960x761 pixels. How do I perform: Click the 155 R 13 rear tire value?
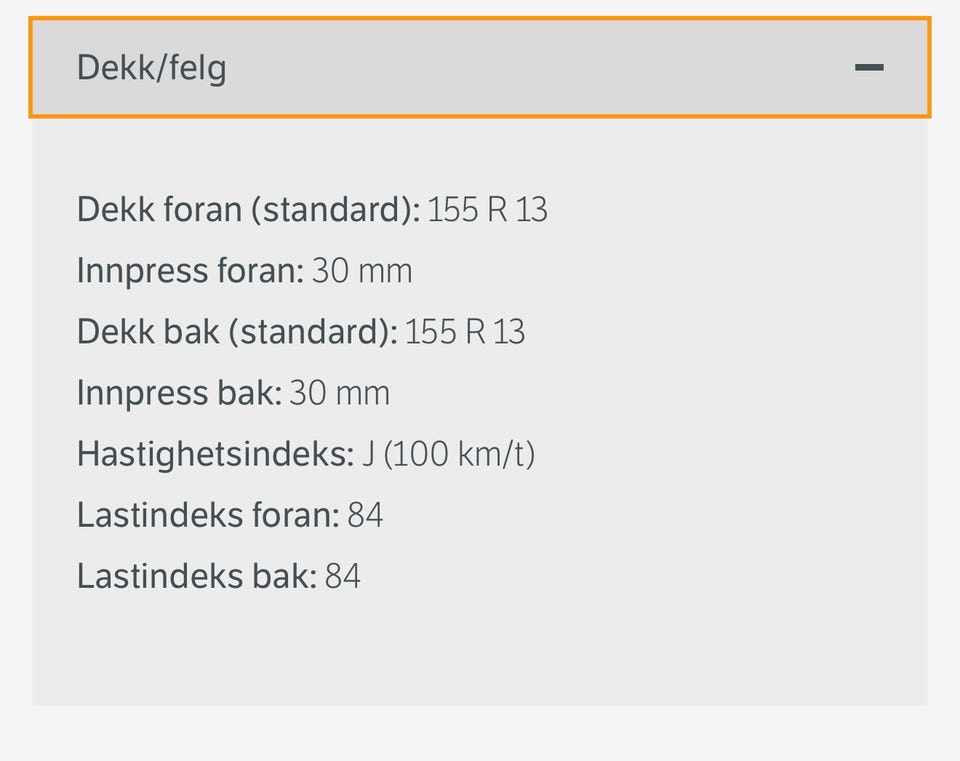(x=465, y=332)
